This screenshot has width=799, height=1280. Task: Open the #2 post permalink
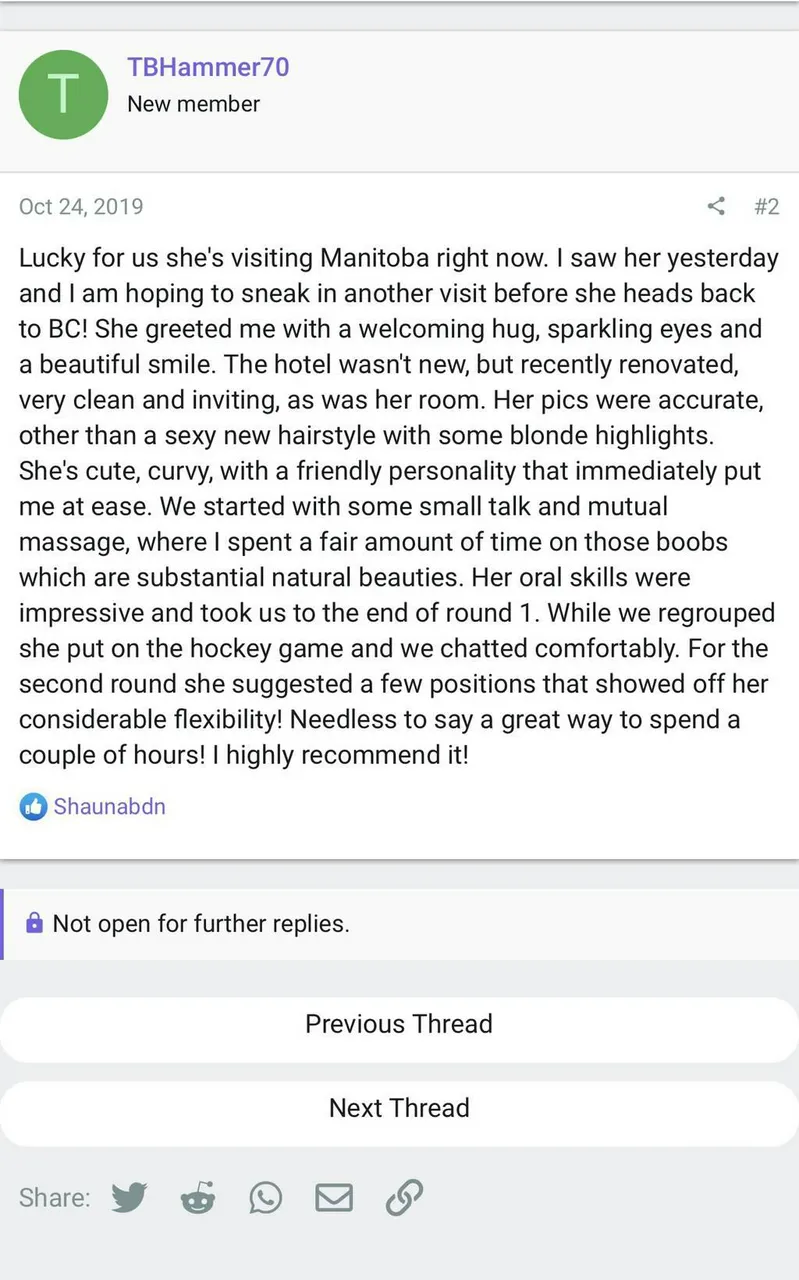pos(766,207)
